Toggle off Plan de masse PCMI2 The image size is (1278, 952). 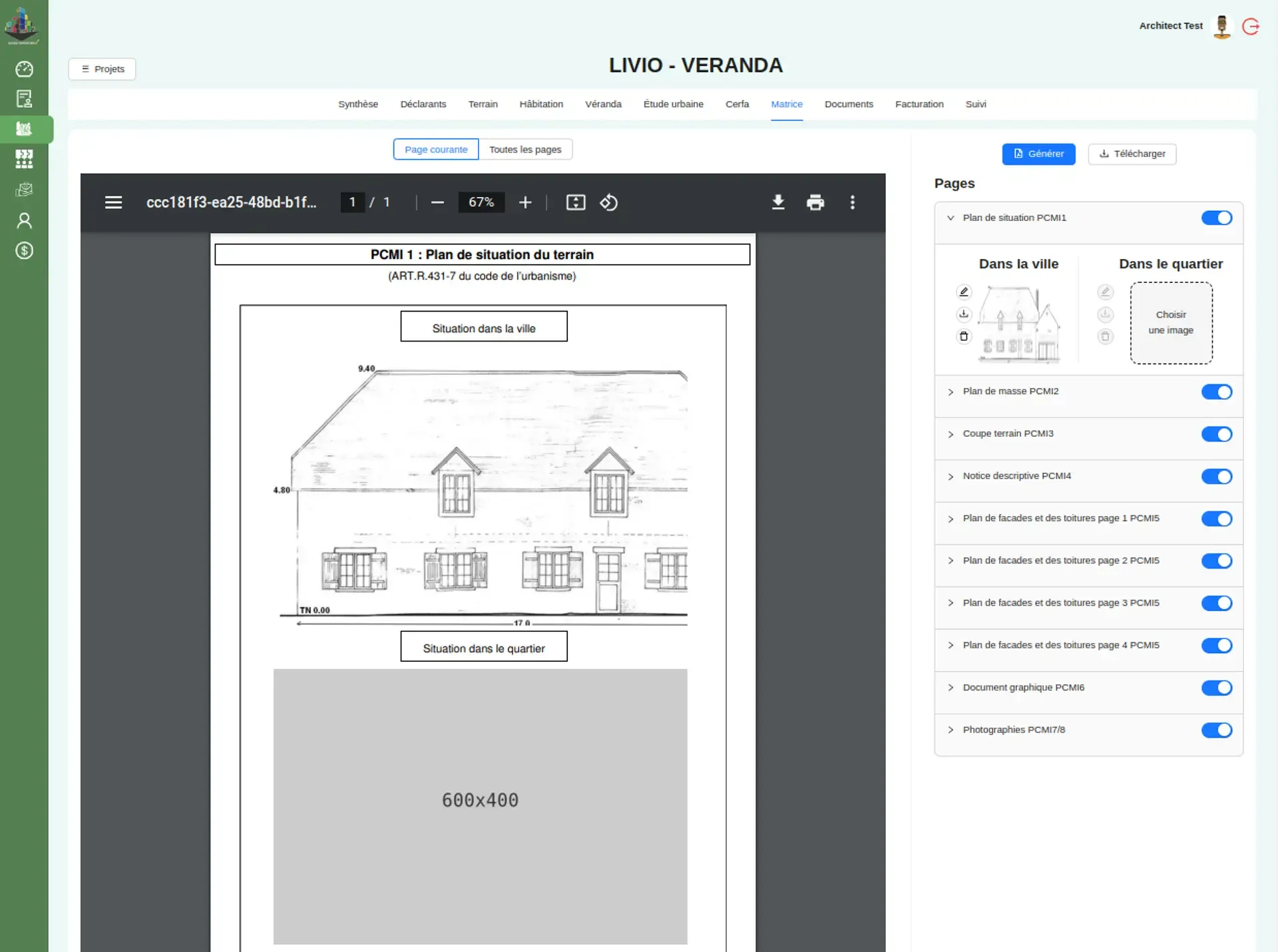(x=1217, y=391)
